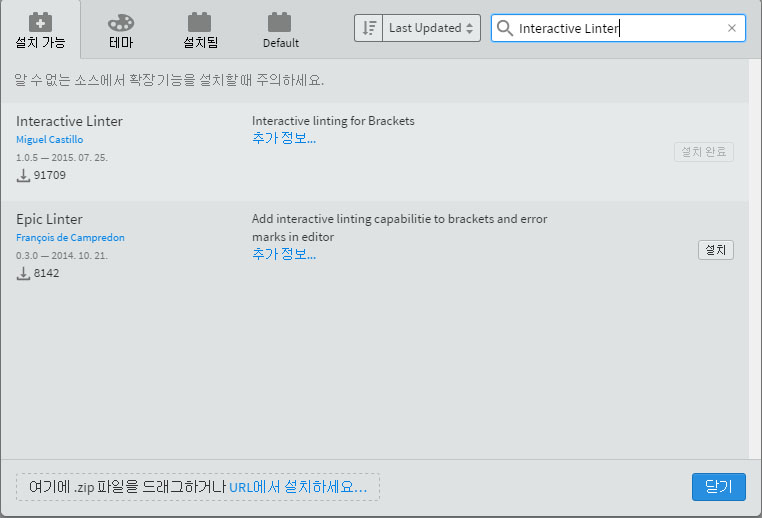Click the Epic Linter description text
This screenshot has height=518, width=762.
pos(399,227)
